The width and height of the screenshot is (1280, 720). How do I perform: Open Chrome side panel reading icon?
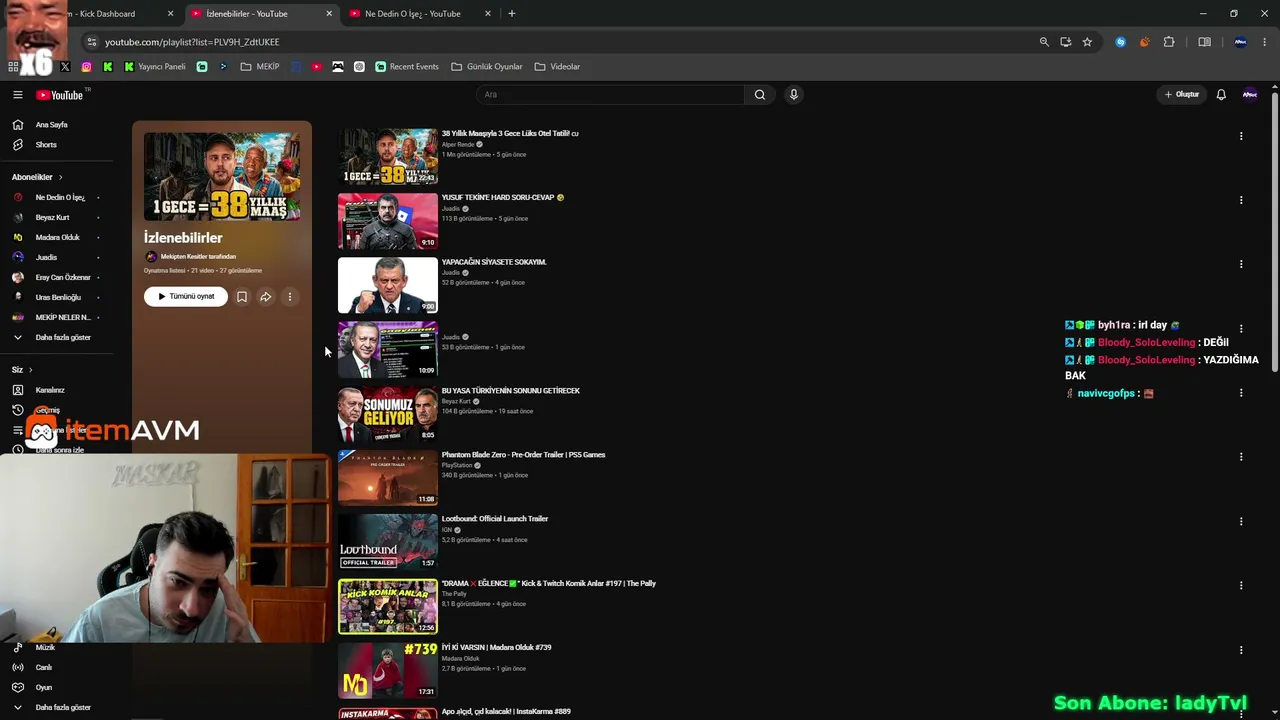[1205, 42]
